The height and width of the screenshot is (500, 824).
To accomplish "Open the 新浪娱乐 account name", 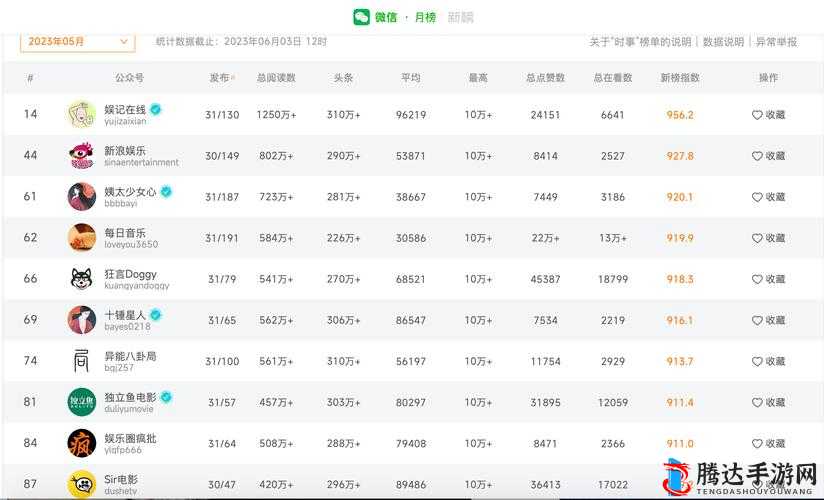I will click(125, 150).
